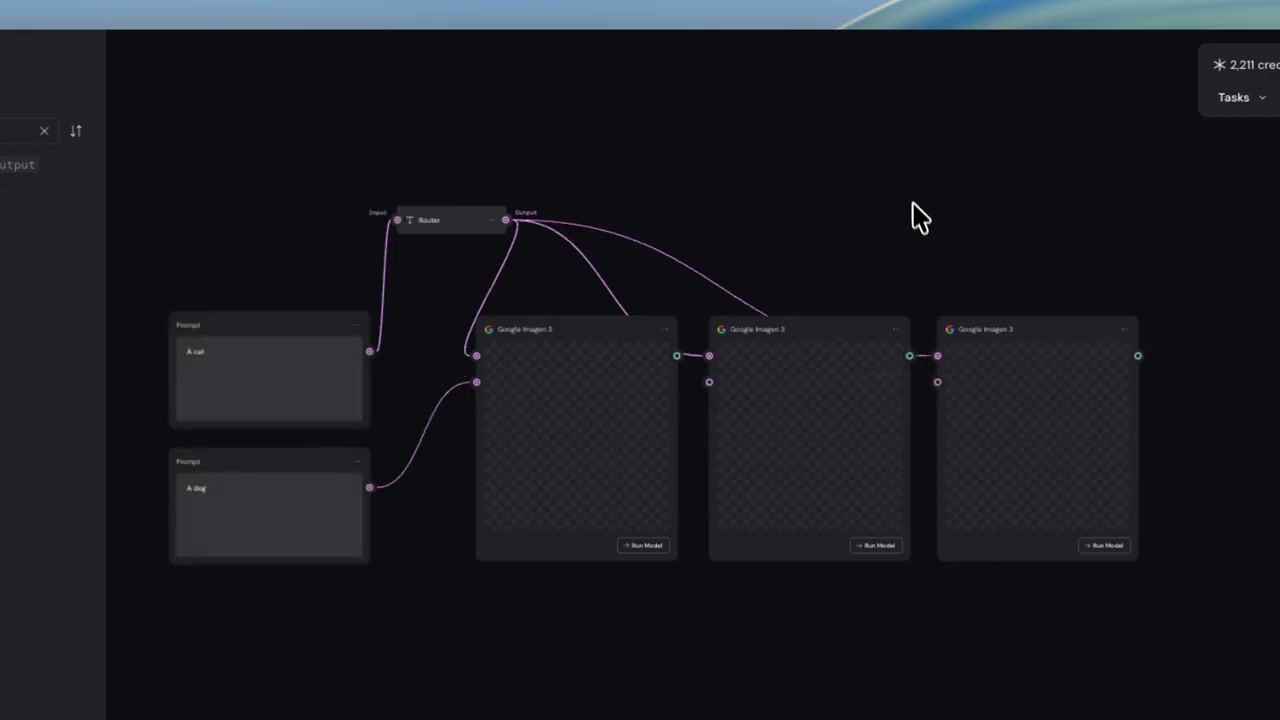Run Model on the Imagen node wired to 'A dog'
Viewport: 1280px width, 720px height.
pyautogui.click(x=642, y=545)
